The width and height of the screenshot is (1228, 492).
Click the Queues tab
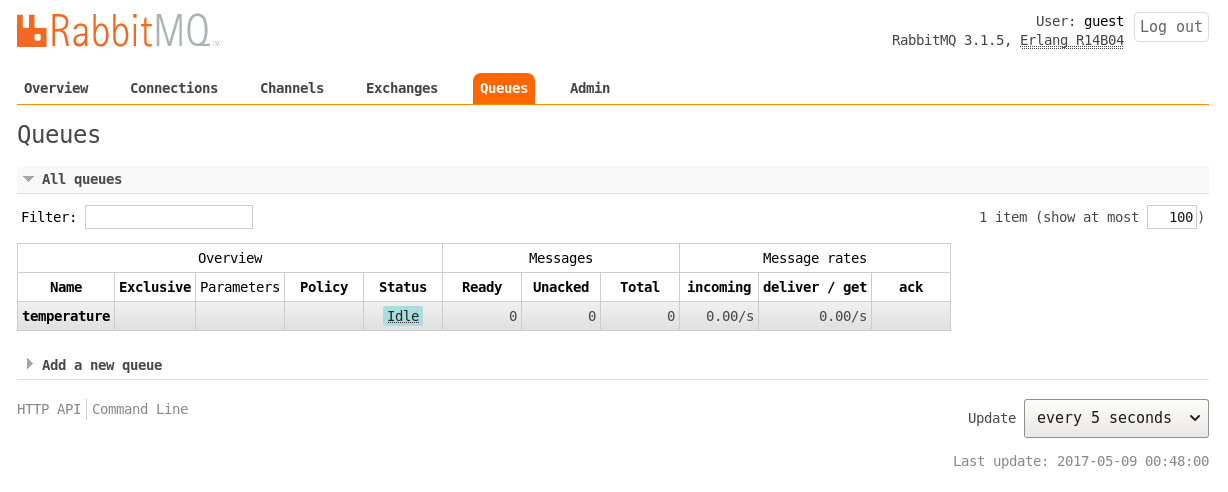pyautogui.click(x=504, y=88)
